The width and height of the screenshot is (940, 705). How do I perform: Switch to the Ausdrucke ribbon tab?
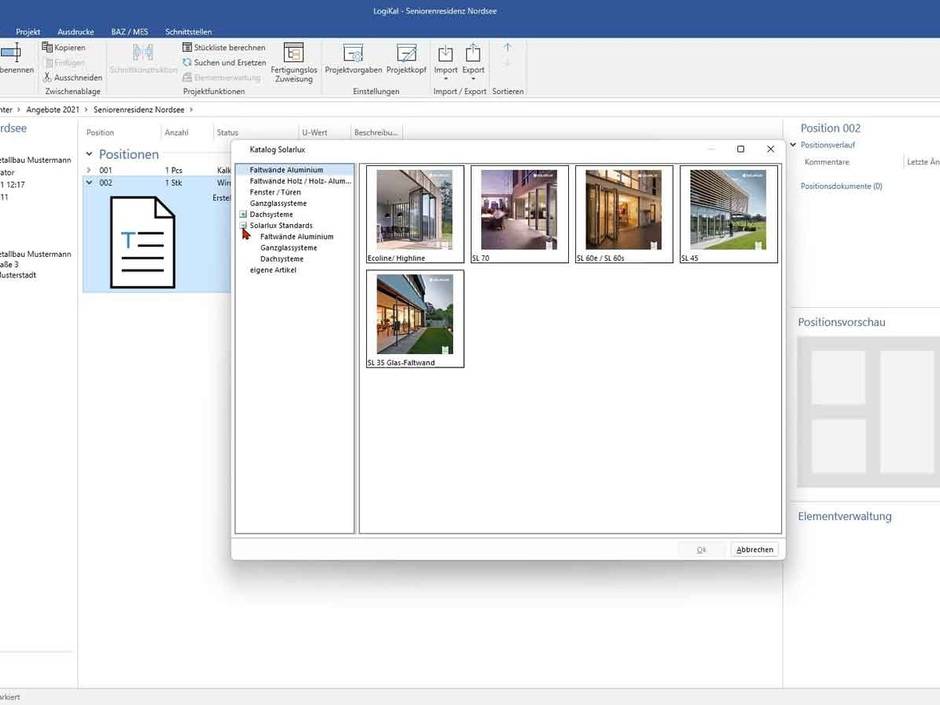click(75, 32)
